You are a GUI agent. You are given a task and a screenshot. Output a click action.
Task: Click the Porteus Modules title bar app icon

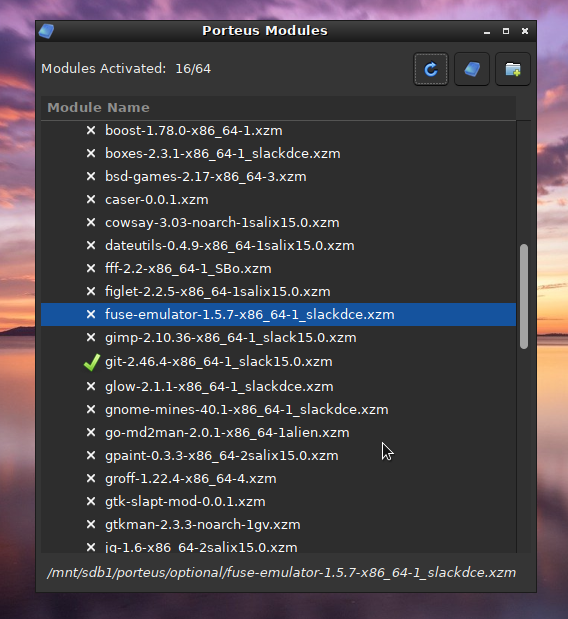47,31
